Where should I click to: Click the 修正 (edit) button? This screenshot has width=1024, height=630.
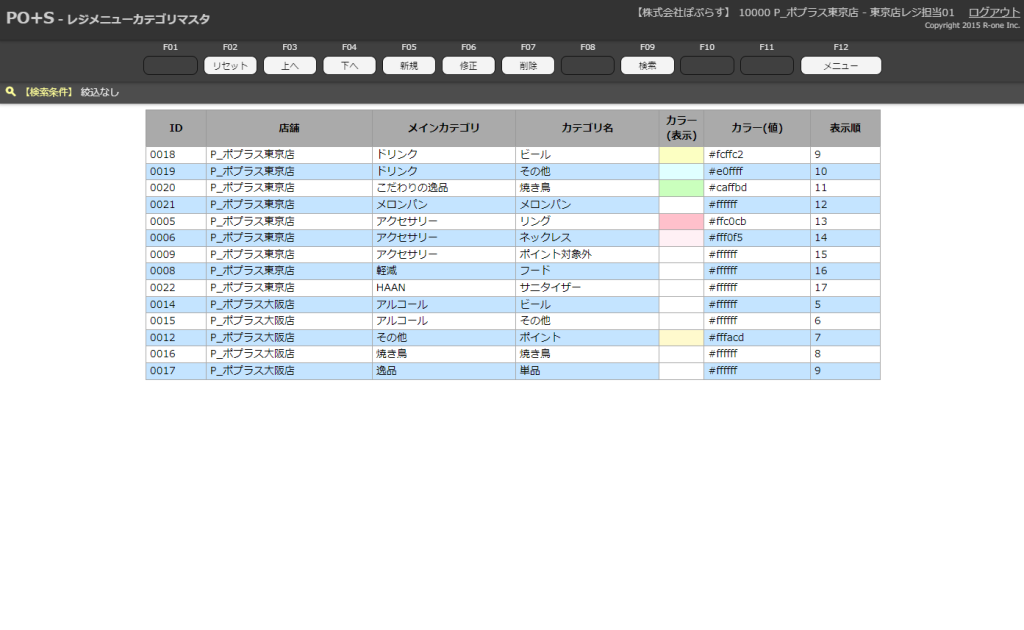[468, 66]
